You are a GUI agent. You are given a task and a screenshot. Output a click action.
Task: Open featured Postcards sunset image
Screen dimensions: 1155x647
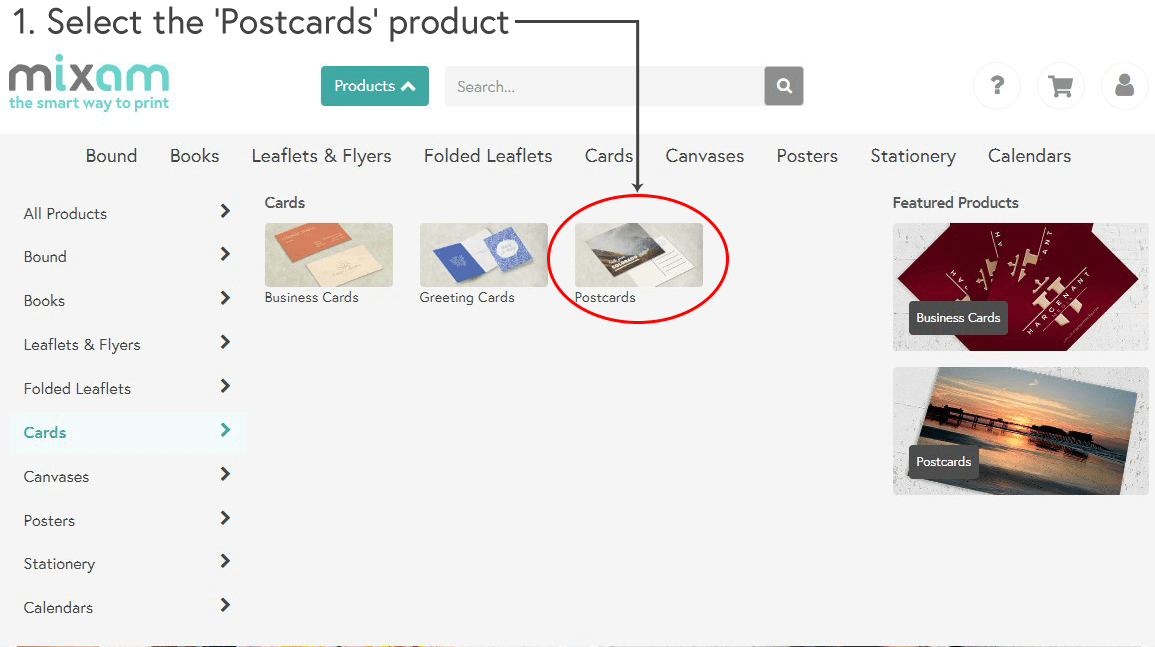[x=1020, y=431]
